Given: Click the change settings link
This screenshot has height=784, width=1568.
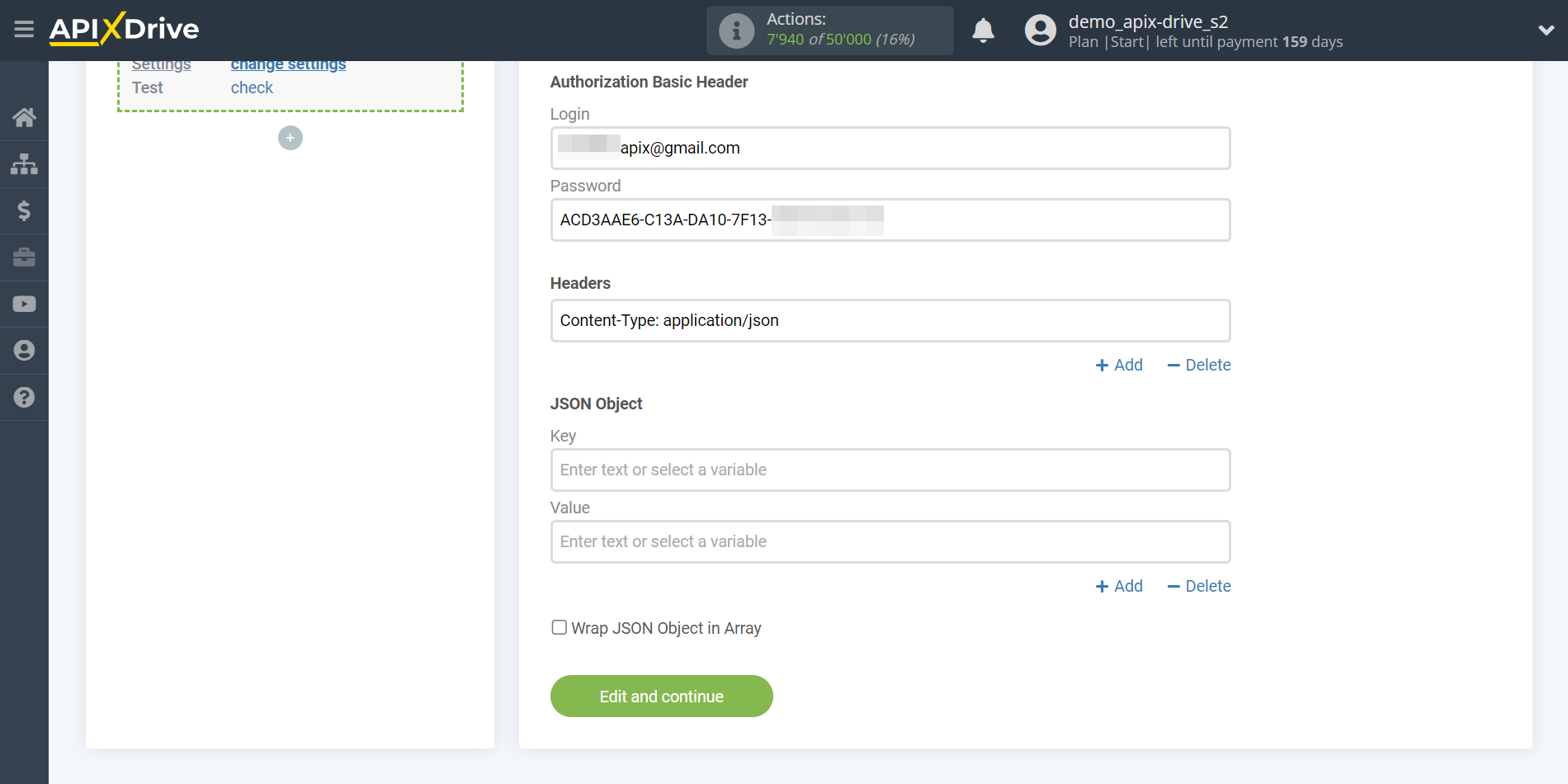Looking at the screenshot, I should (x=288, y=64).
